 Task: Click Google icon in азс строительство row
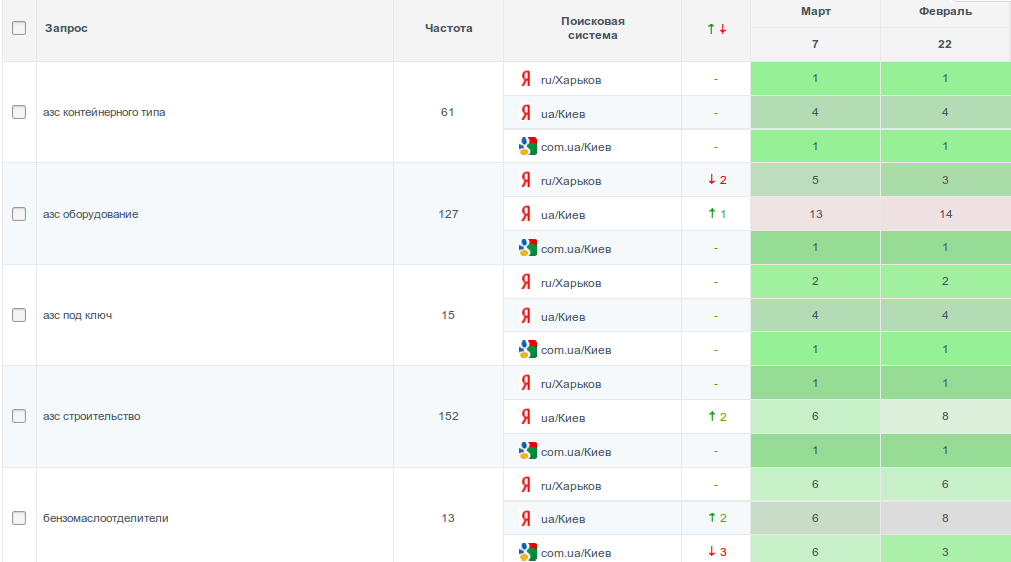click(528, 451)
